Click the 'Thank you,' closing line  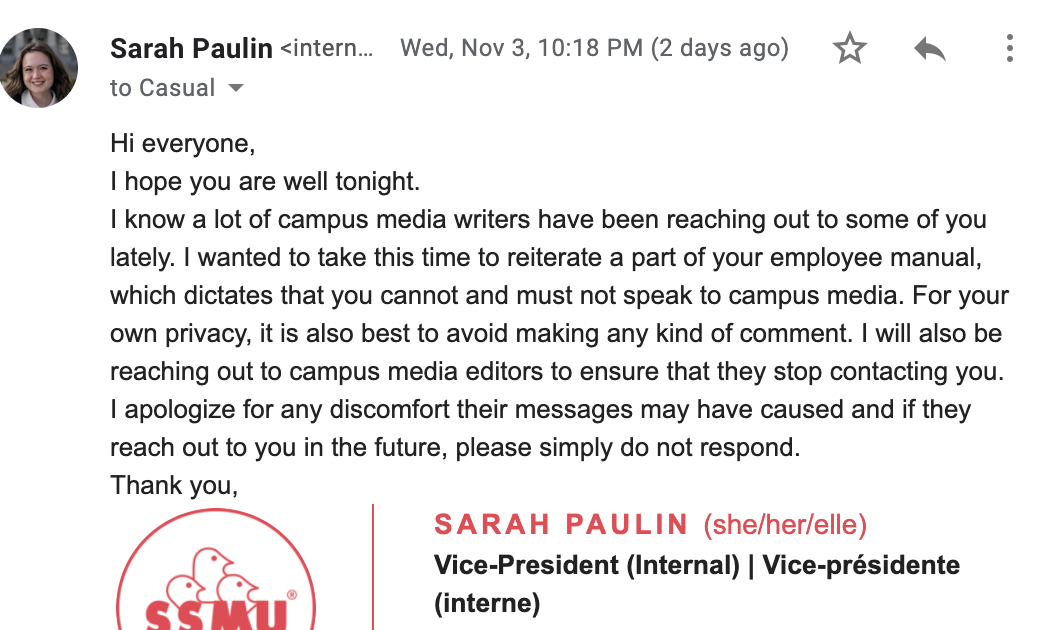174,485
